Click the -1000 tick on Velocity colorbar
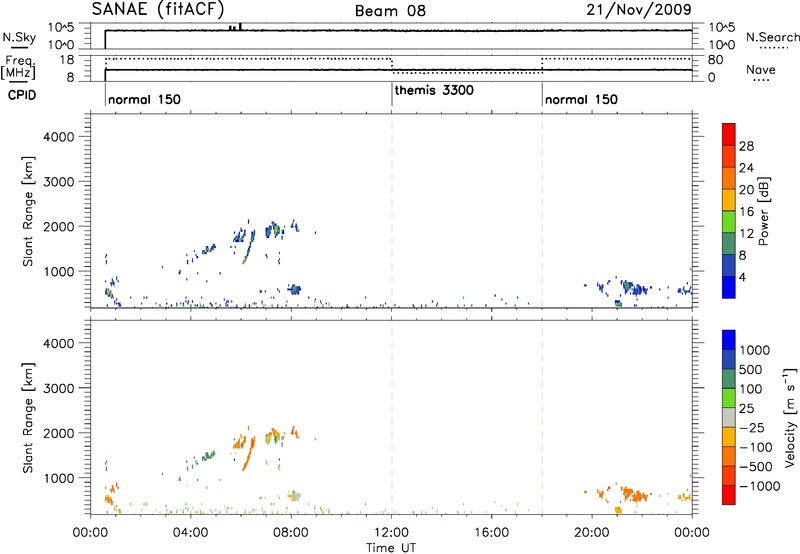 tap(760, 486)
